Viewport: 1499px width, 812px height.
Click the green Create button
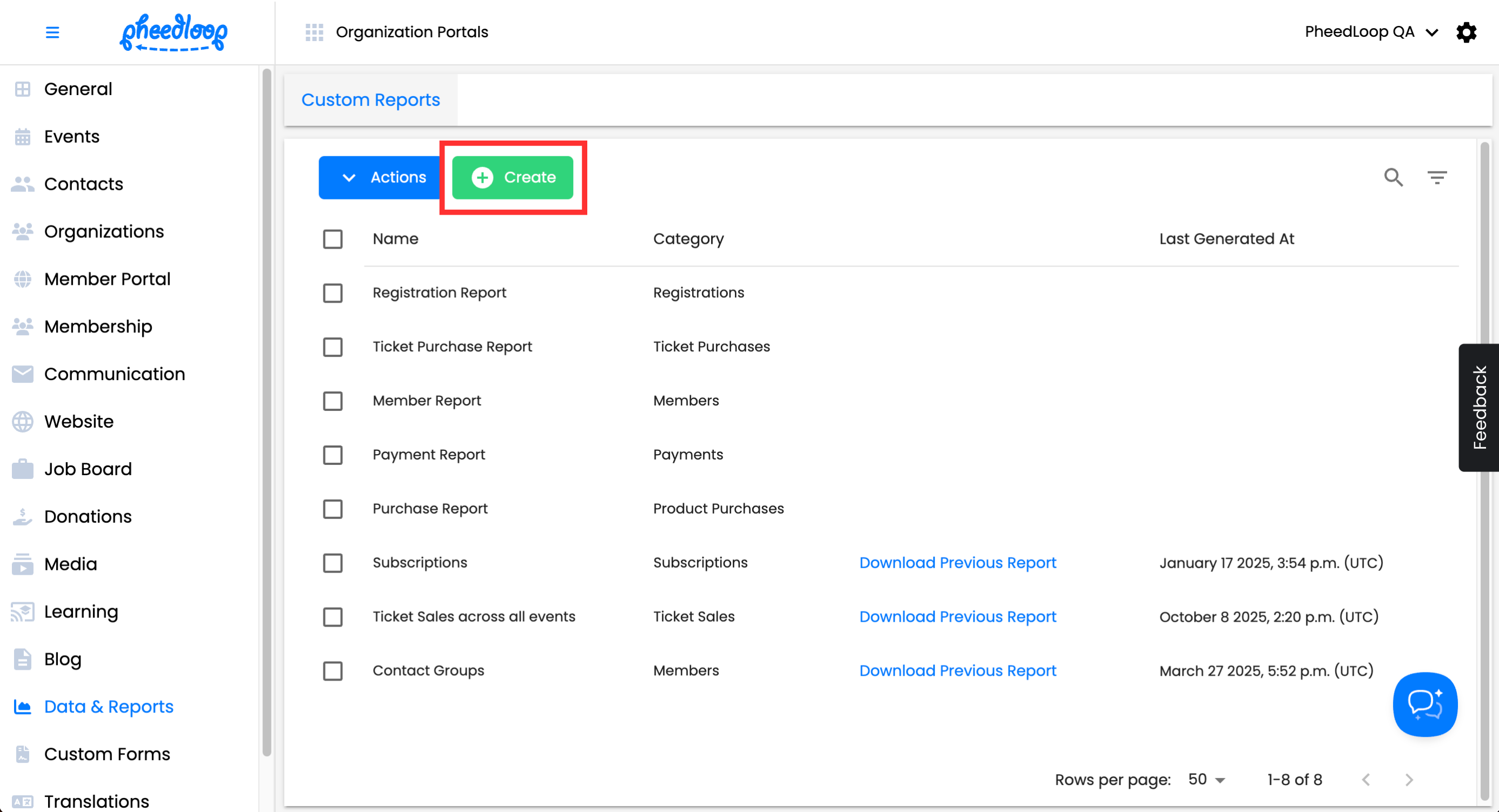[513, 177]
